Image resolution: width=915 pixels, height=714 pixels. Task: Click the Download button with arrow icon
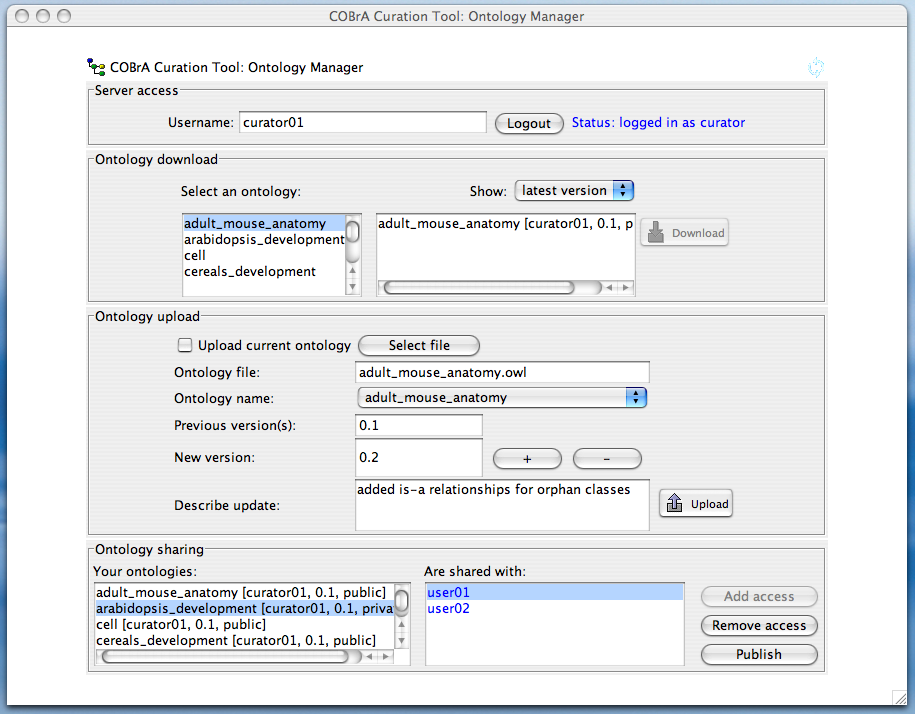[x=685, y=233]
